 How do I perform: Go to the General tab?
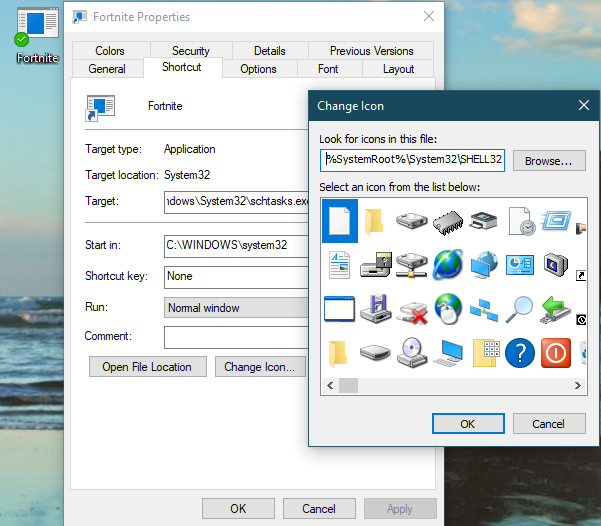coord(107,69)
